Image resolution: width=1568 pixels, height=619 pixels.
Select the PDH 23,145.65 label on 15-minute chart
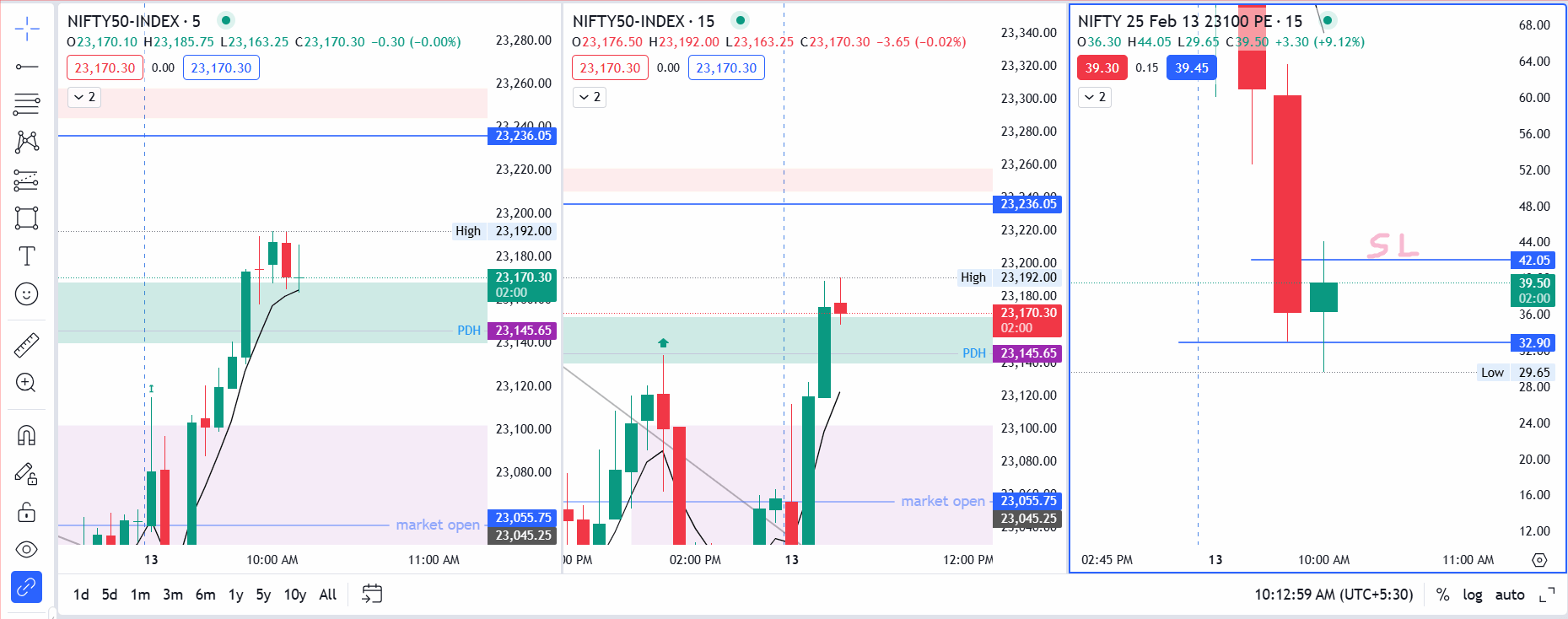pyautogui.click(x=1028, y=354)
